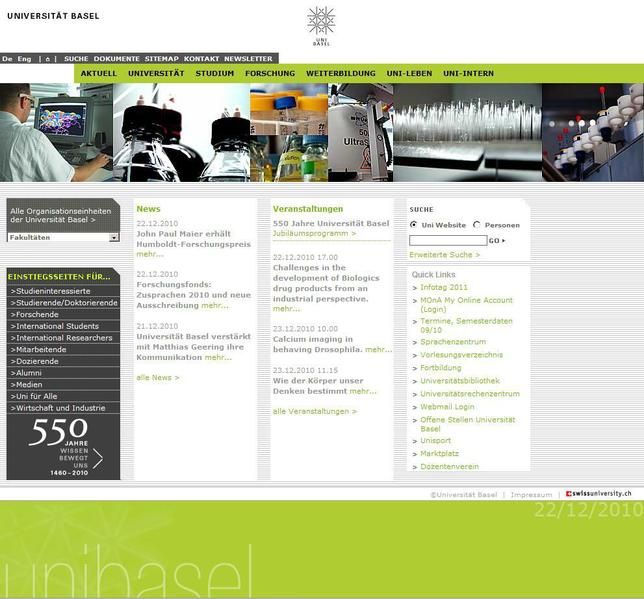This screenshot has width=644, height=599.
Task: Open Dozentenverein quick link
Action: (x=449, y=466)
